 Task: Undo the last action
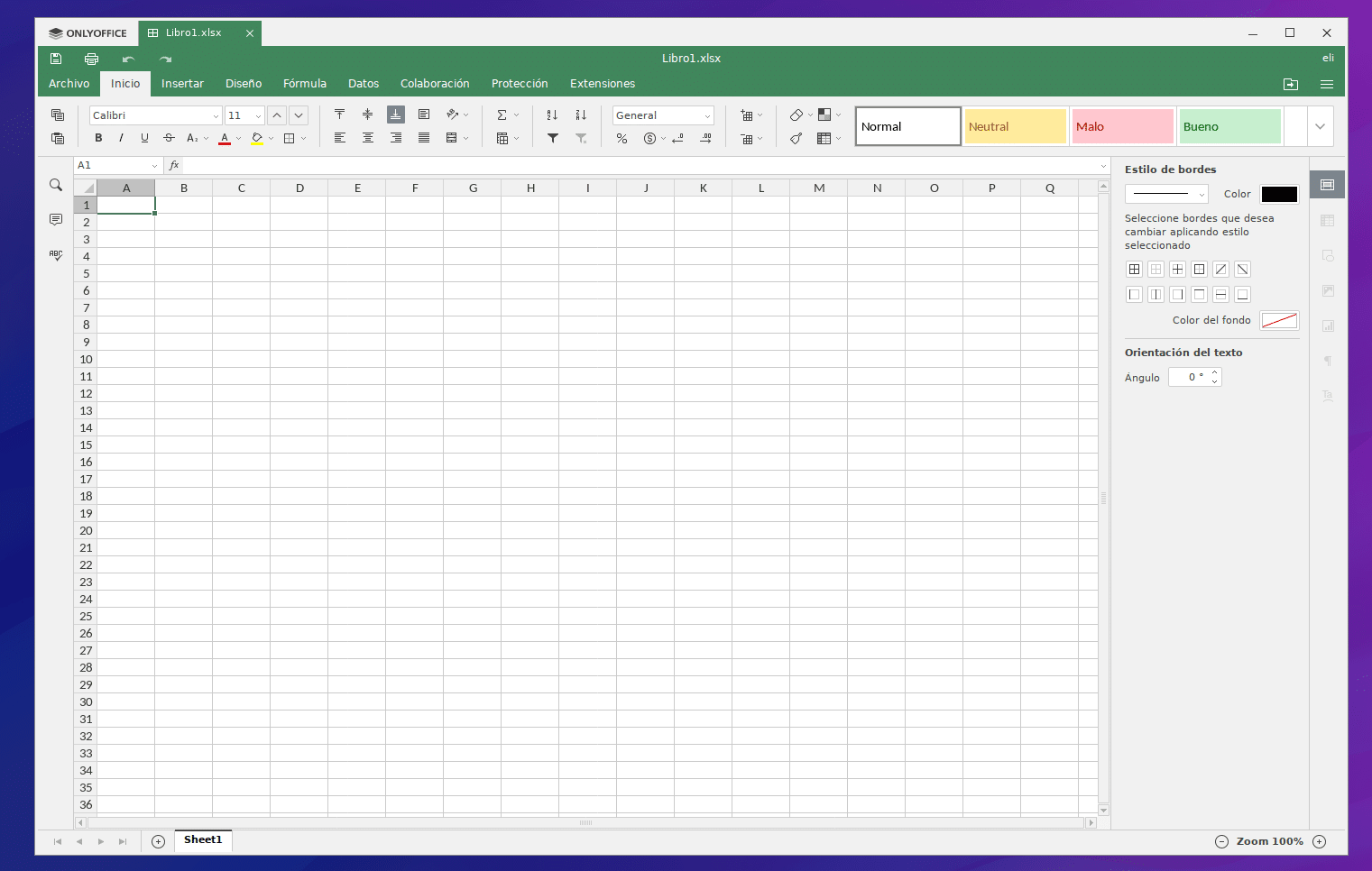tap(128, 59)
